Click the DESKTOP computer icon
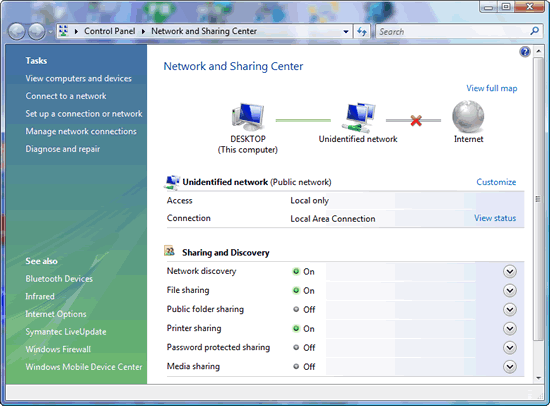The width and height of the screenshot is (550, 406). 248,117
